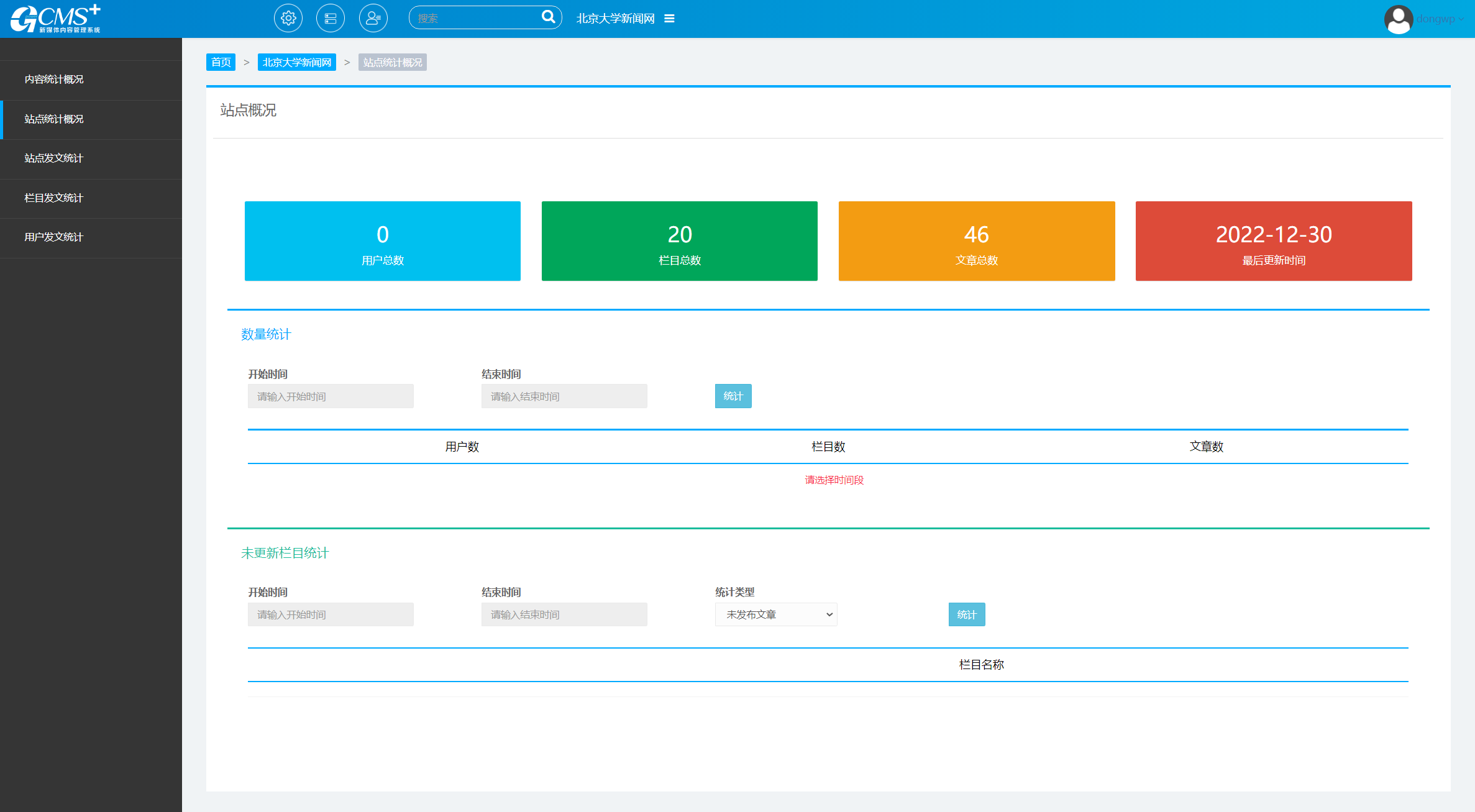Click the search magnifier icon
1475x812 pixels.
548,17
